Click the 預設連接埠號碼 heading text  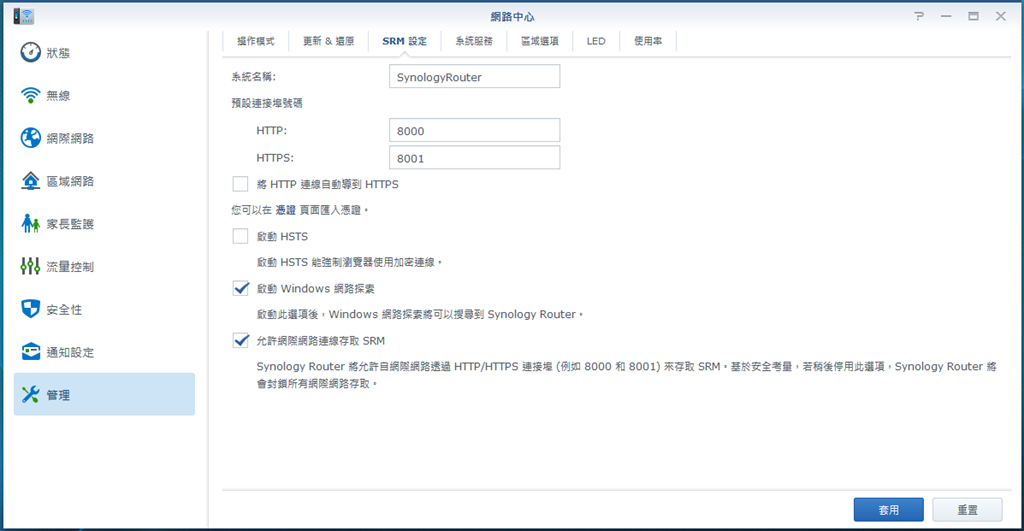coord(266,103)
